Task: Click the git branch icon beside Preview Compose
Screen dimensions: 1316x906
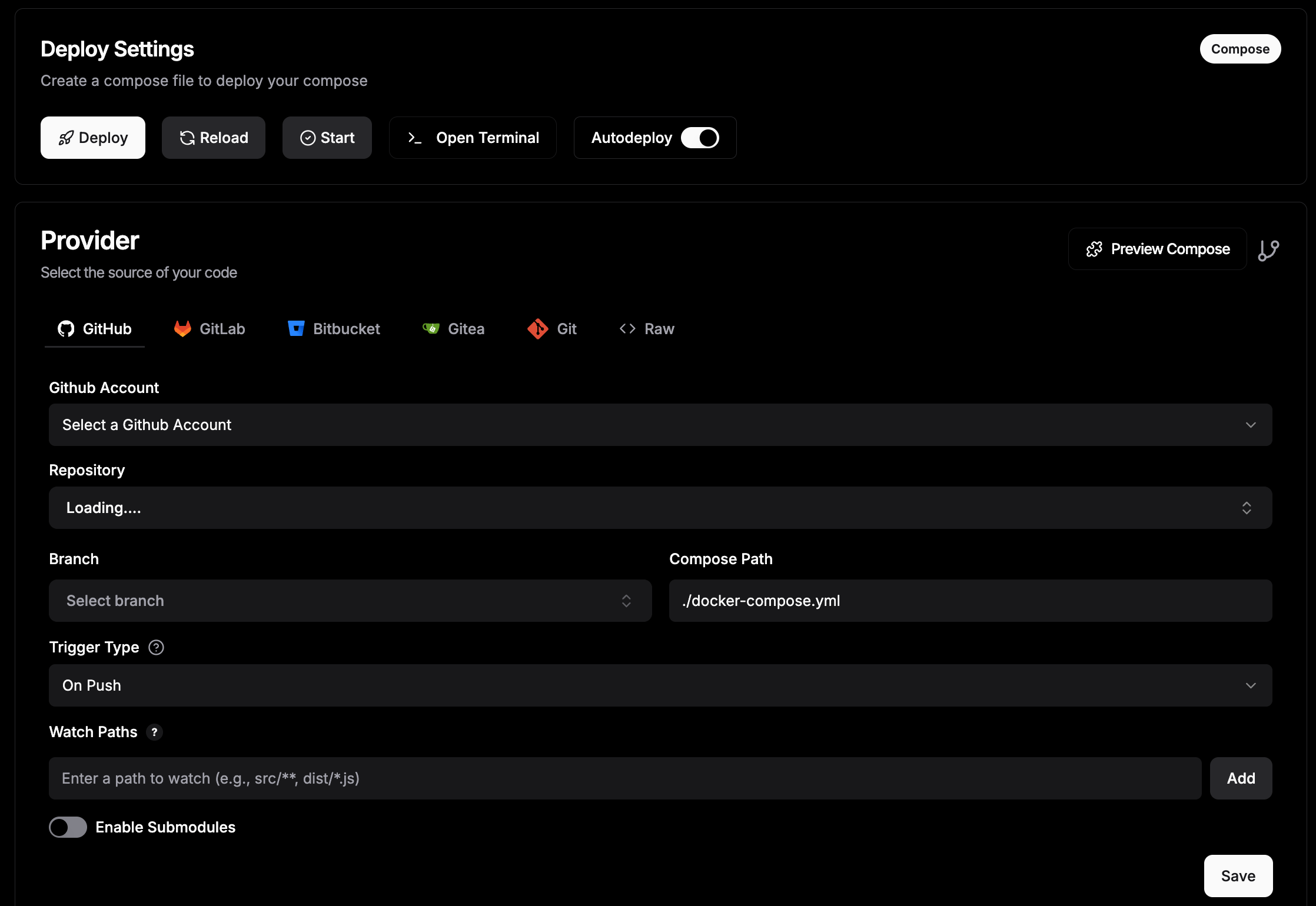Action: coord(1268,250)
